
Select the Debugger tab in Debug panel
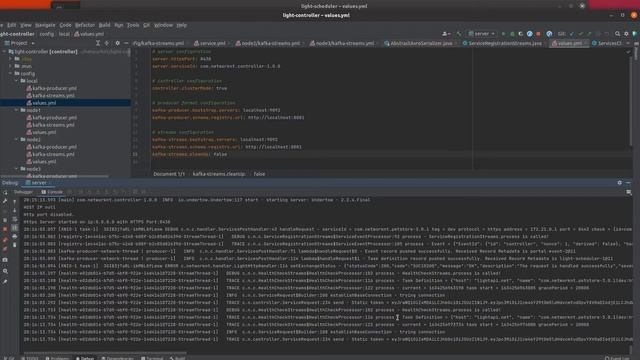pyautogui.click(x=23, y=192)
